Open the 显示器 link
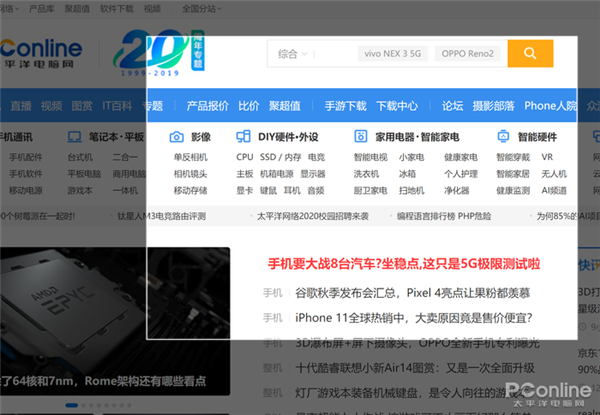Viewport: 600px width, 415px height. pyautogui.click(x=313, y=174)
